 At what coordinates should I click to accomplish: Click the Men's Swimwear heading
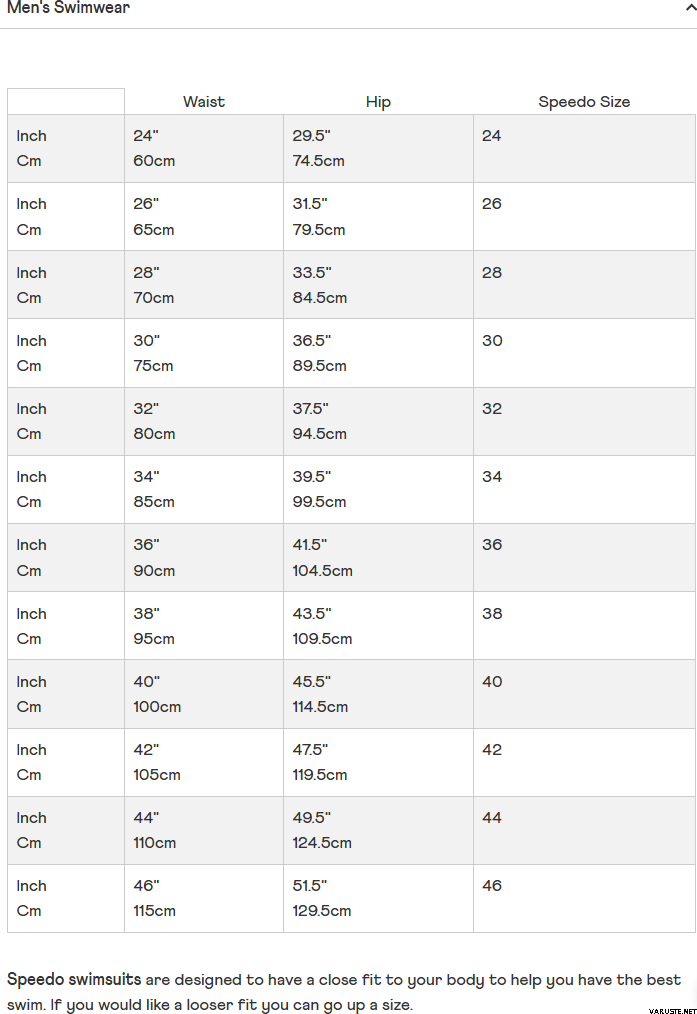tap(68, 8)
